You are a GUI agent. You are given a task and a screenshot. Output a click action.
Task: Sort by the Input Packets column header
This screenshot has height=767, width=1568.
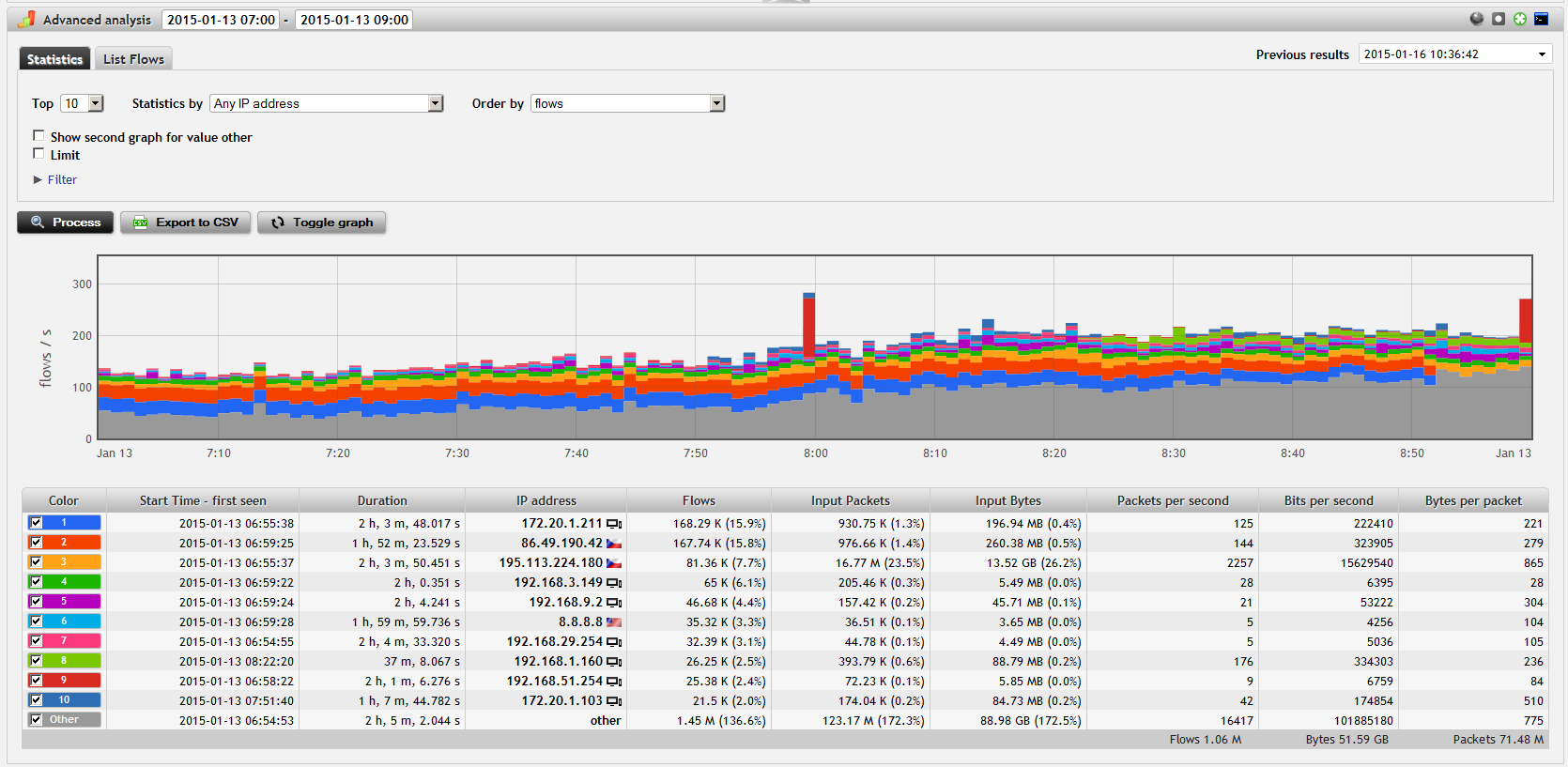851,500
